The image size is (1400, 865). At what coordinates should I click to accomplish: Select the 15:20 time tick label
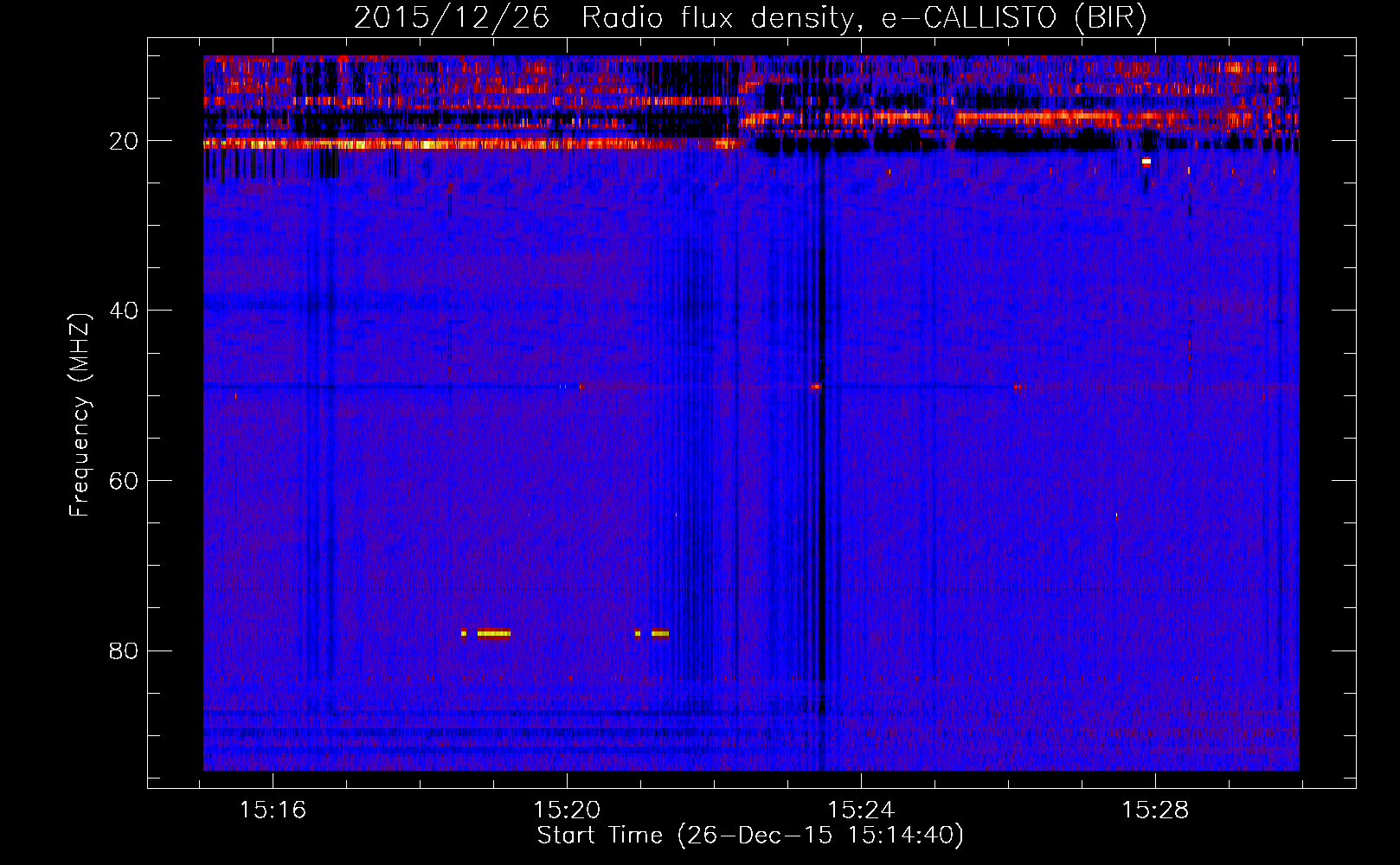pos(567,811)
